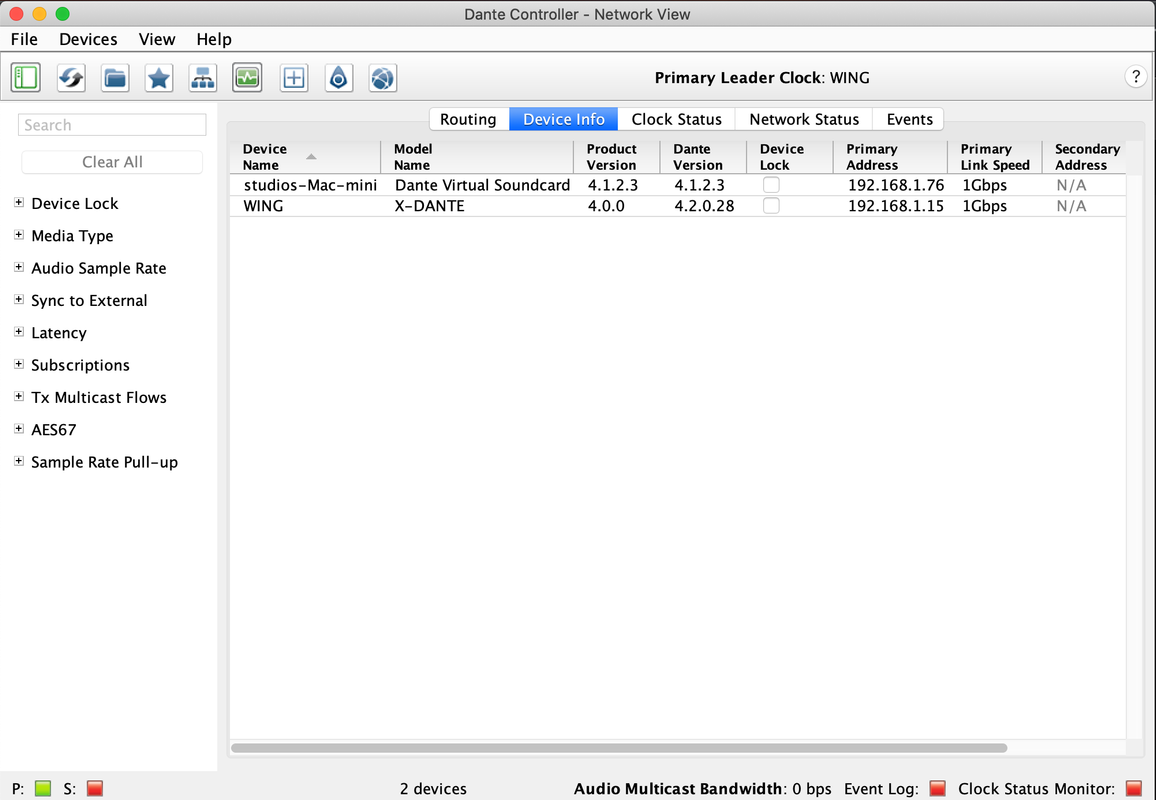Open the Load Preset folder icon
1156x800 pixels.
115,77
